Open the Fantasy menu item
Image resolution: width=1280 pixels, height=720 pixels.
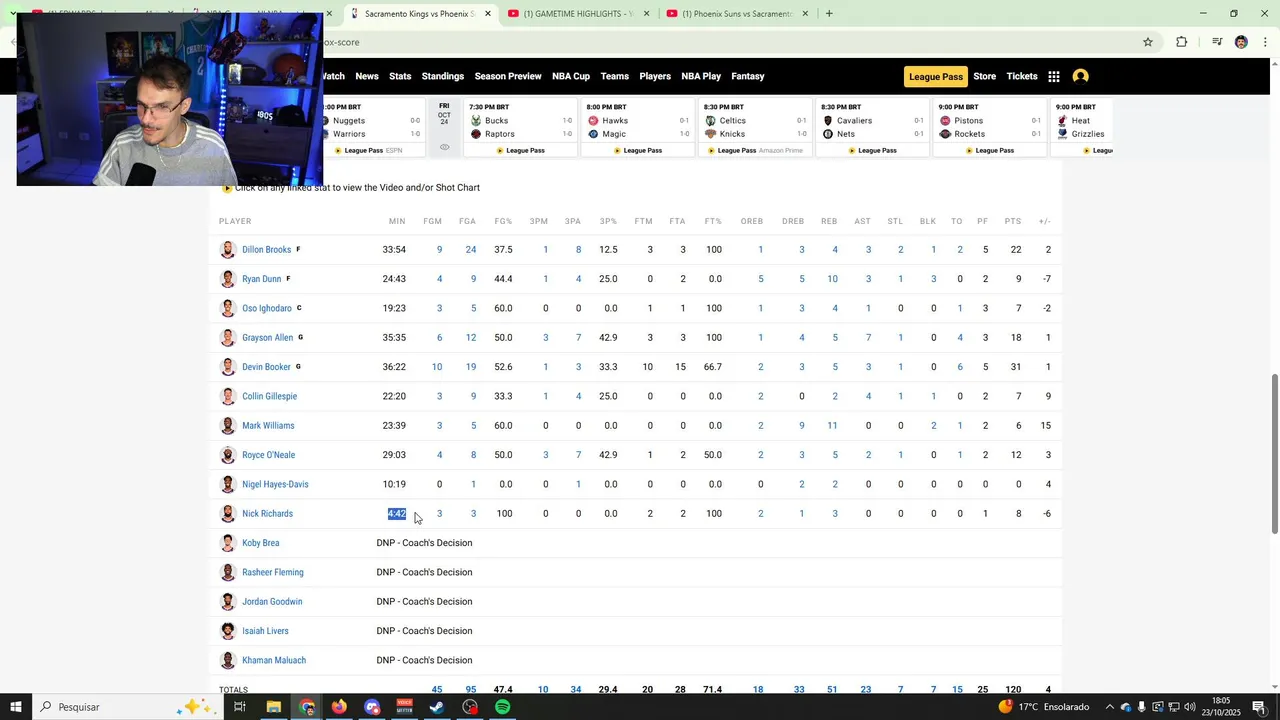[x=748, y=76]
